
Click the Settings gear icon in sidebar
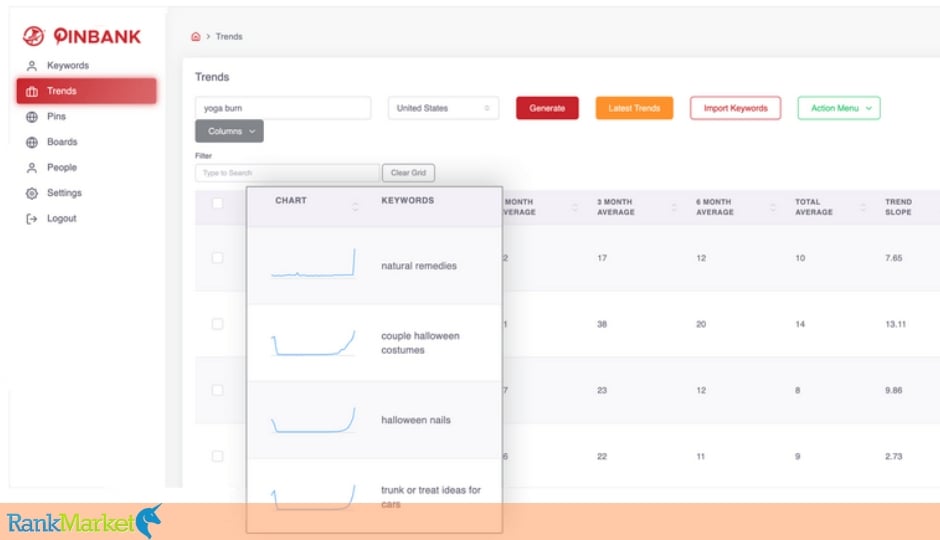pyautogui.click(x=32, y=194)
